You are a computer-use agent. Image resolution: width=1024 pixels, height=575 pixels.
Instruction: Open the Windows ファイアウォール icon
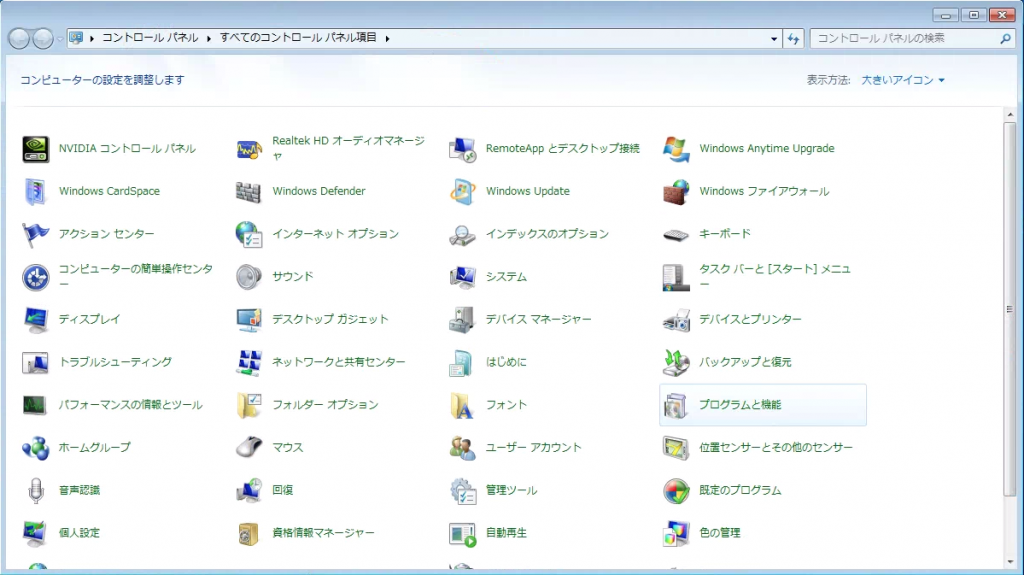[676, 191]
